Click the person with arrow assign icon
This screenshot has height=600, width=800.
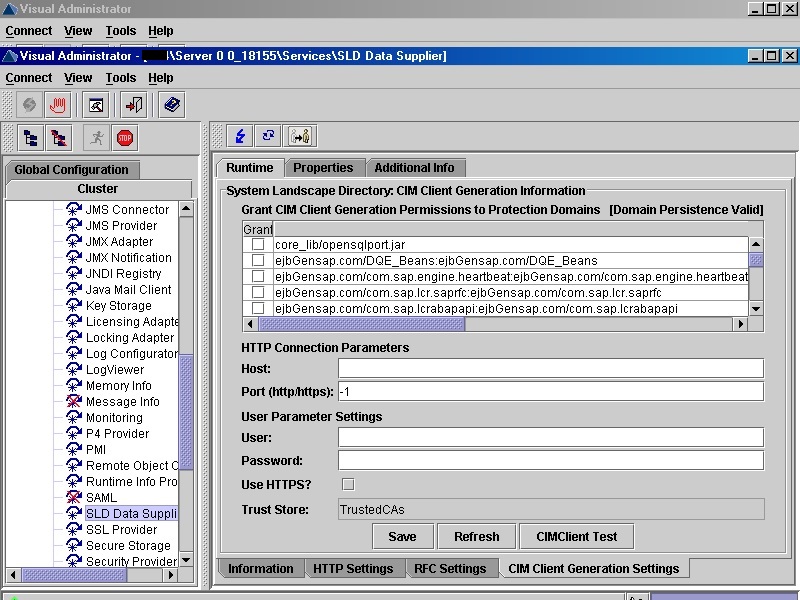tap(300, 136)
